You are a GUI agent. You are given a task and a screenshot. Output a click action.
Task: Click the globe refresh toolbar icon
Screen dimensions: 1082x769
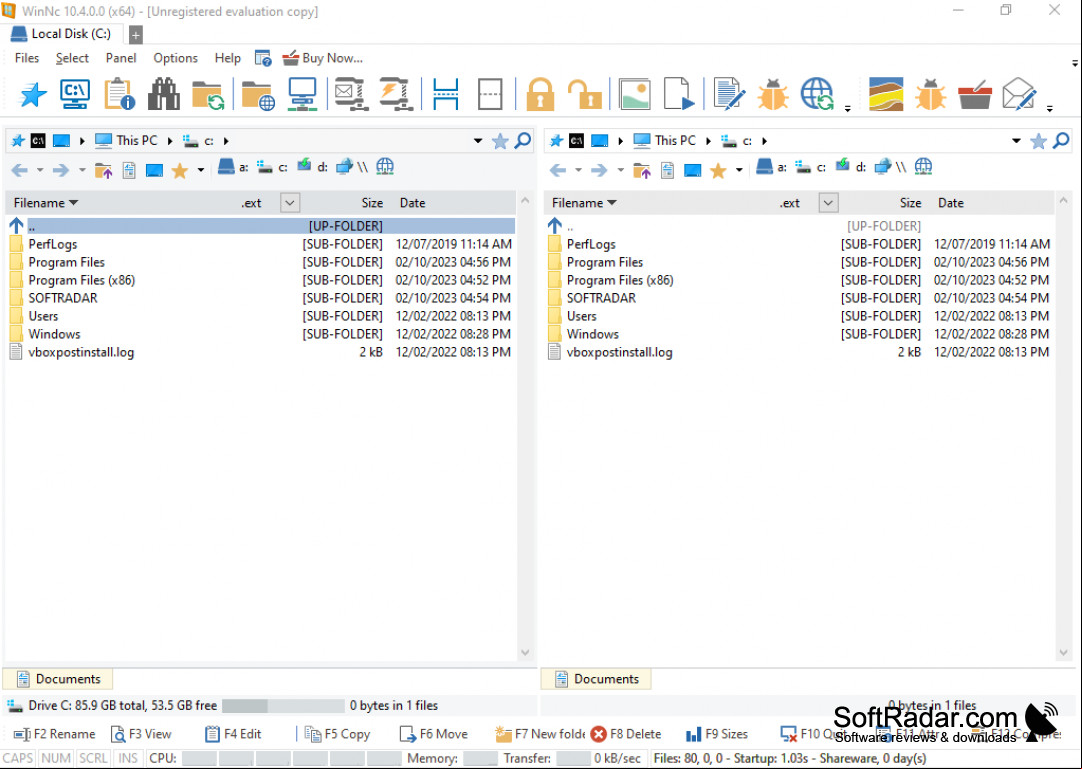click(x=817, y=94)
